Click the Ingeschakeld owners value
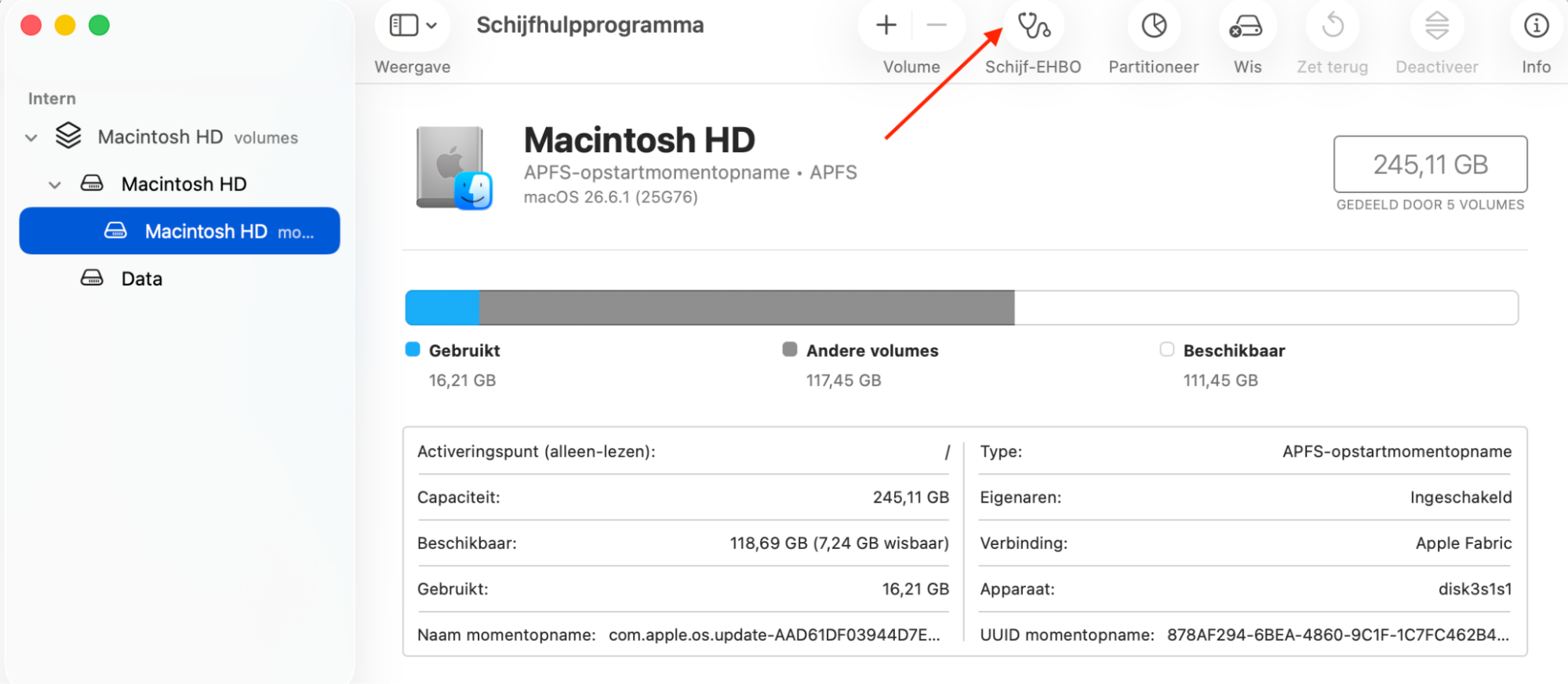This screenshot has width=1568, height=684. click(1461, 497)
